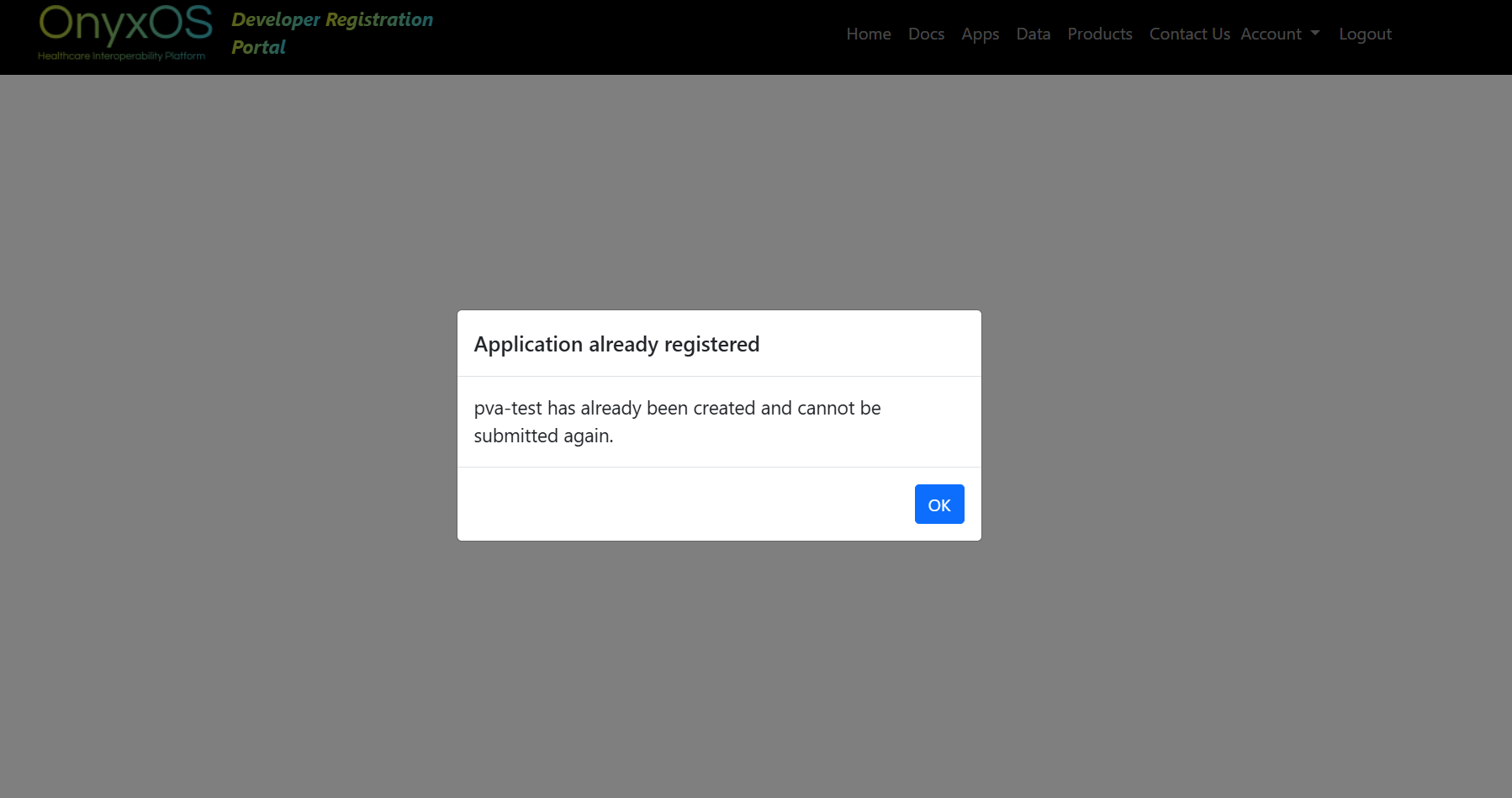Open the Apps nav item
This screenshot has height=798, width=1512.
981,34
